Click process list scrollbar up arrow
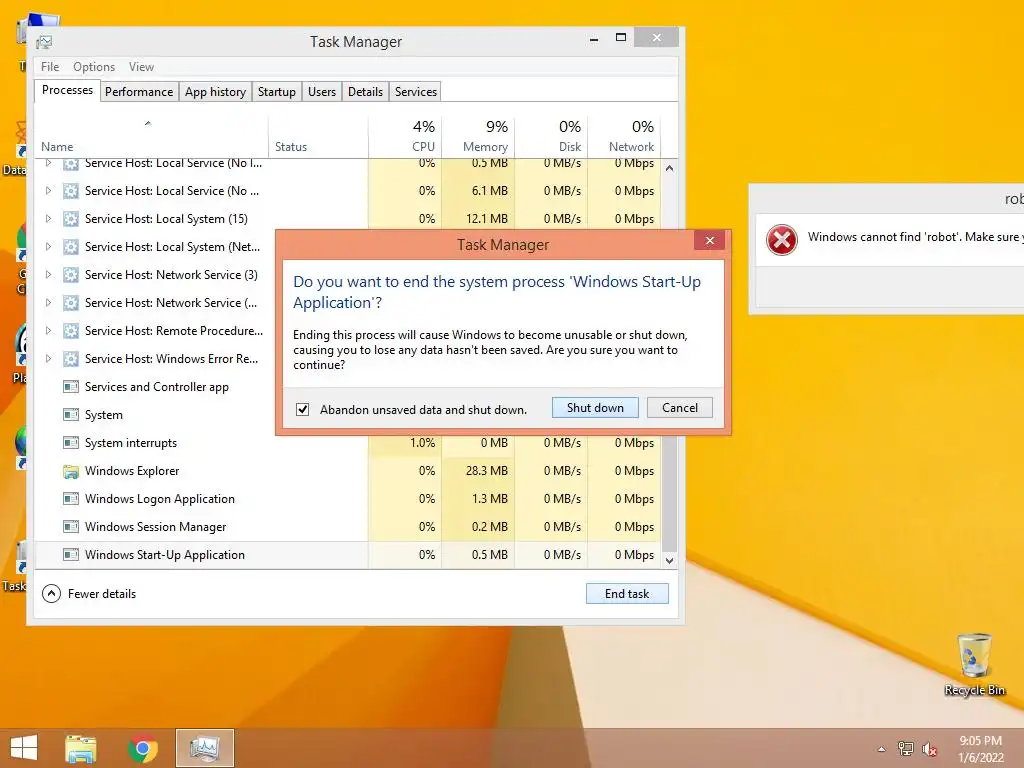Screen dimensions: 1024x768 [669, 168]
